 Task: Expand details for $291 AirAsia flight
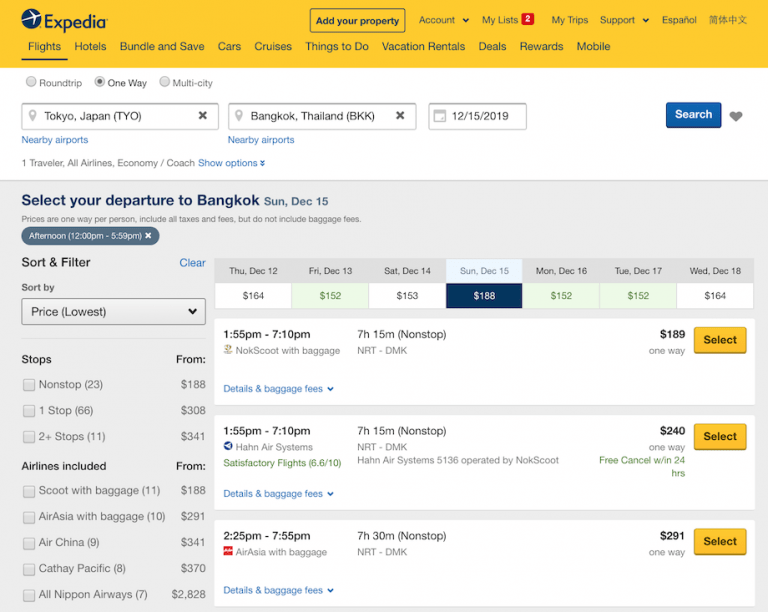point(278,590)
